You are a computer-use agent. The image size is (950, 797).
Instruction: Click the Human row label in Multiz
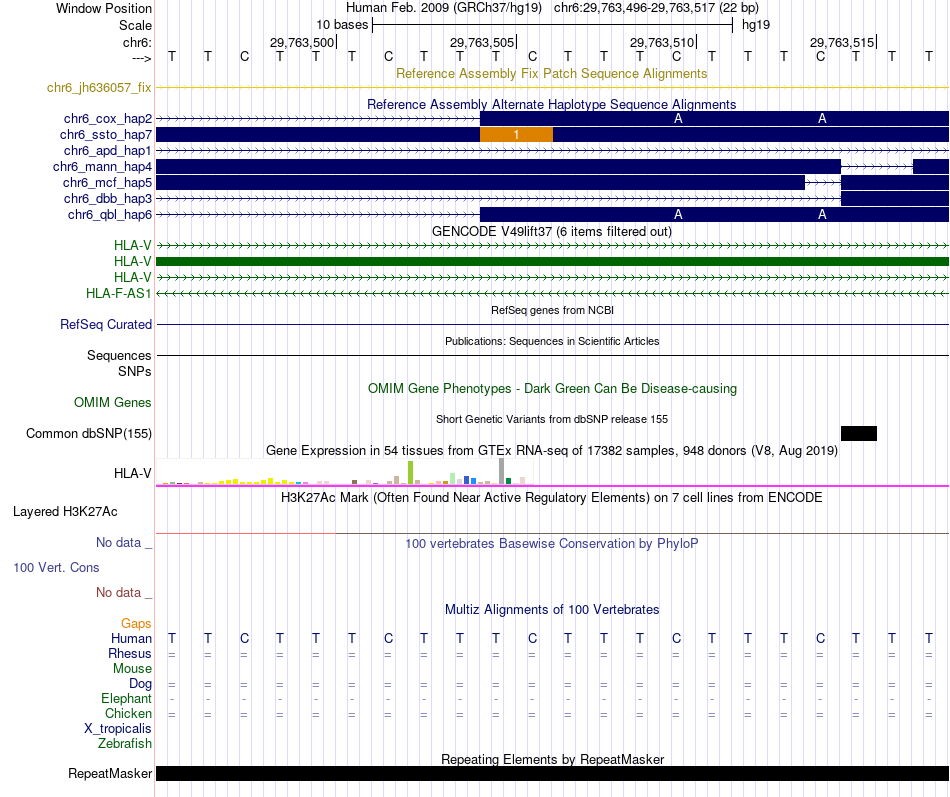(x=131, y=638)
